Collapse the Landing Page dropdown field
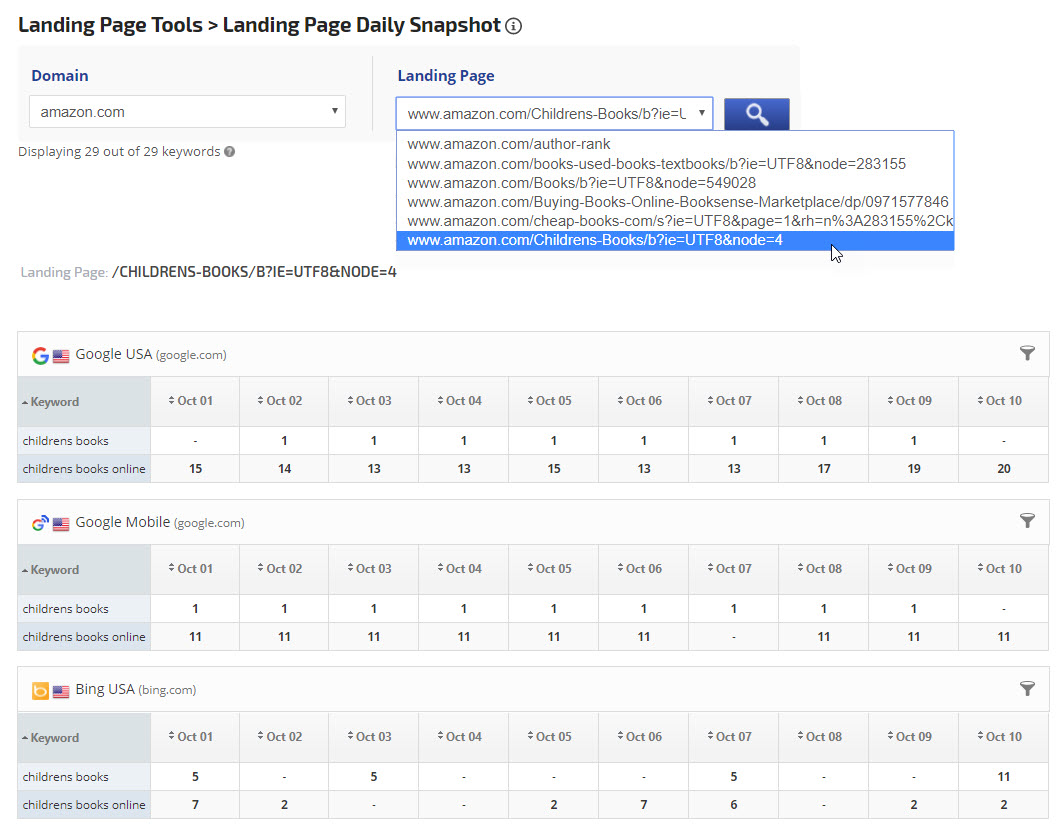Screen dimensions: 1060x831 click(x=554, y=113)
